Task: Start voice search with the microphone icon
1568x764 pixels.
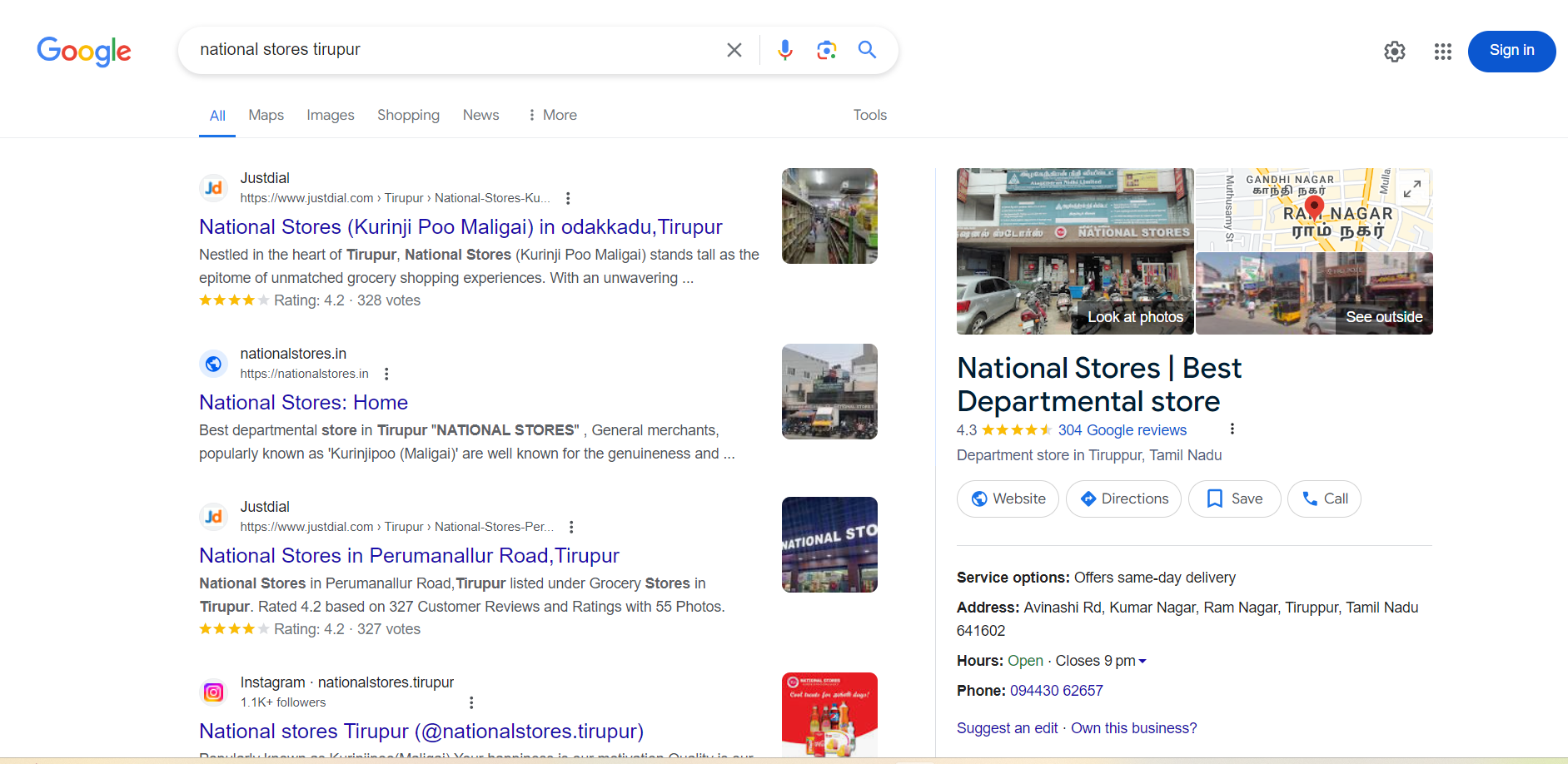Action: 784,50
